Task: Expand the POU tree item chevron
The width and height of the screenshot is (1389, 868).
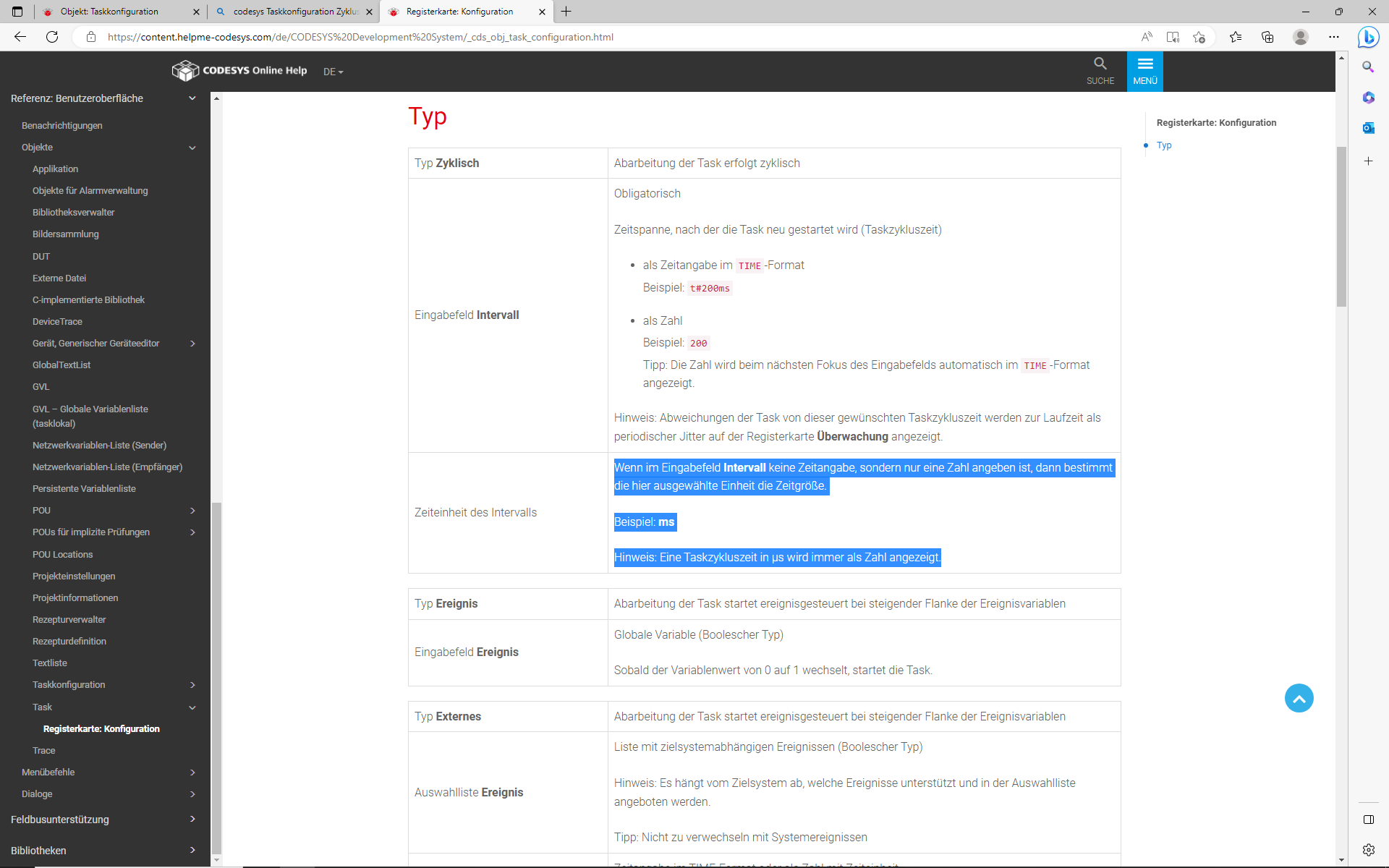Action: pyautogui.click(x=192, y=511)
